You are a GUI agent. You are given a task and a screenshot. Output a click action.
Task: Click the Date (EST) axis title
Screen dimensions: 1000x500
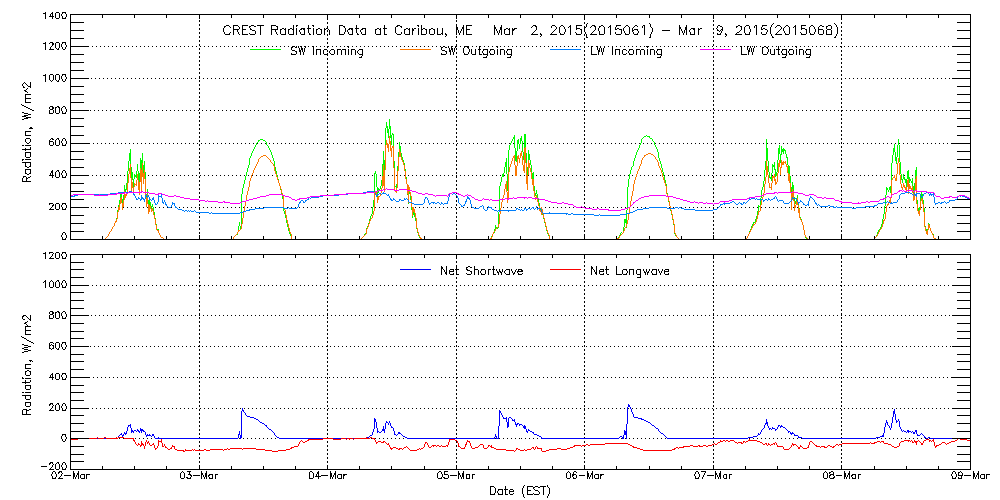[520, 491]
